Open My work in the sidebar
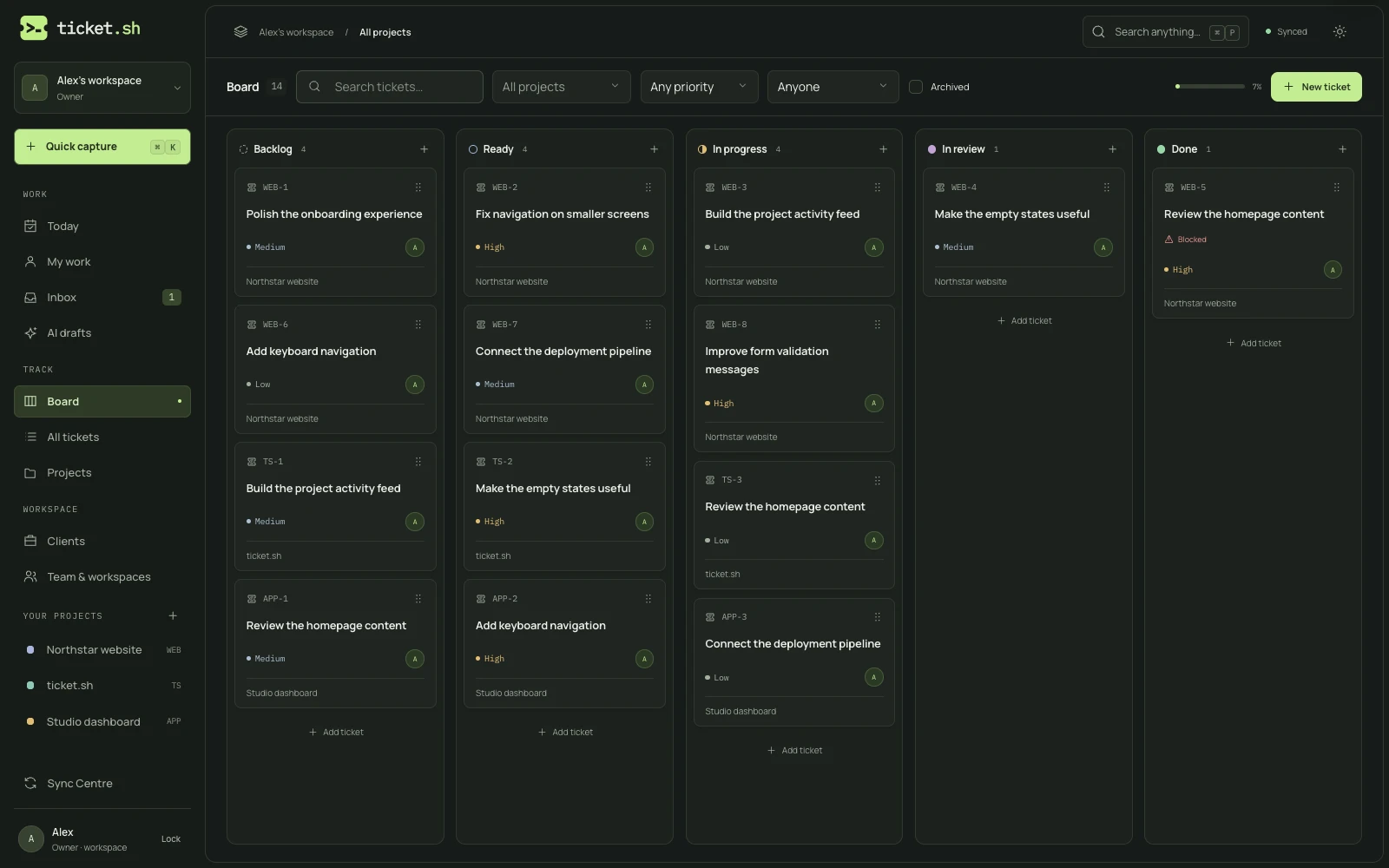 pos(102,262)
